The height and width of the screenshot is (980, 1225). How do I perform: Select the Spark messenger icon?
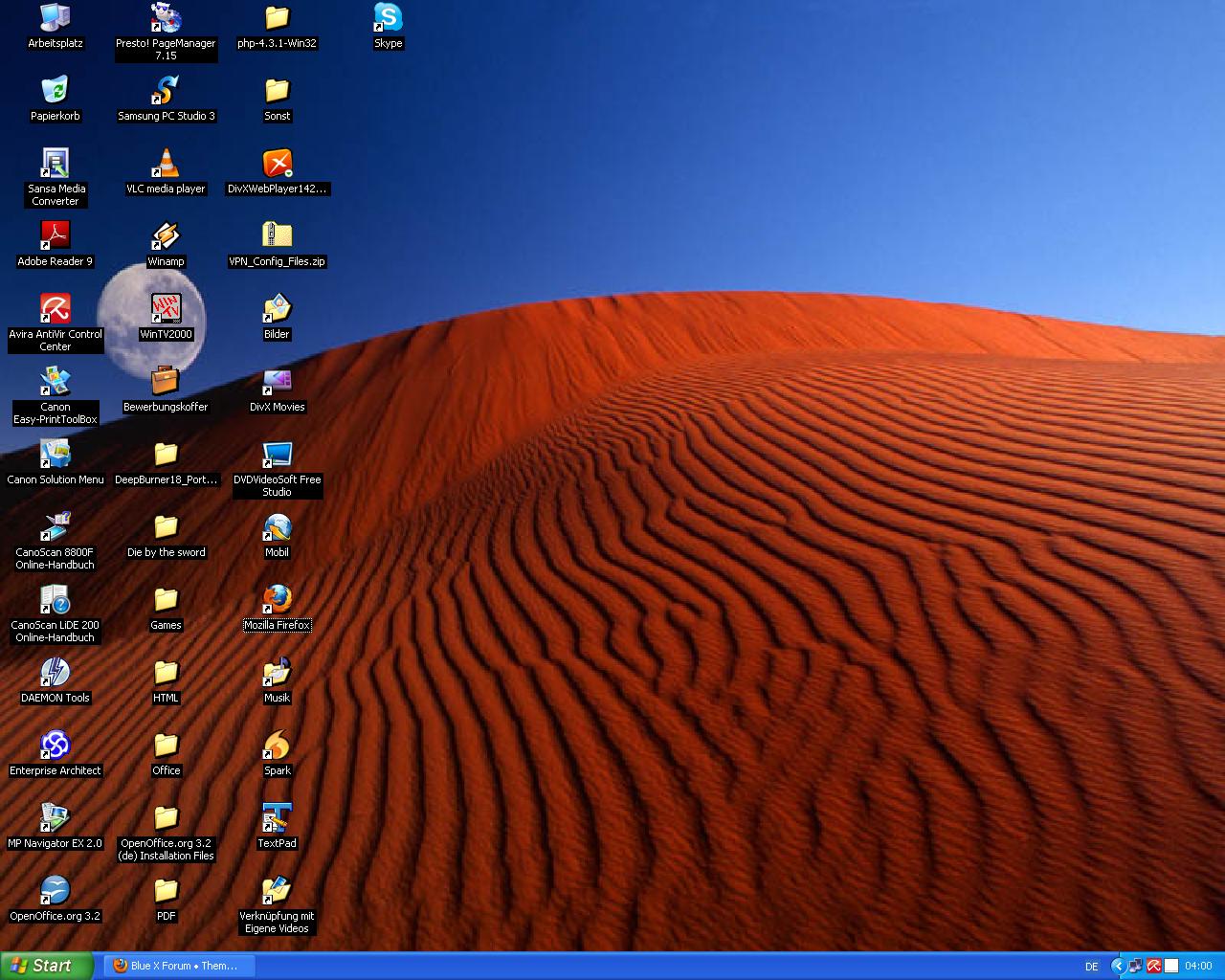(x=277, y=746)
